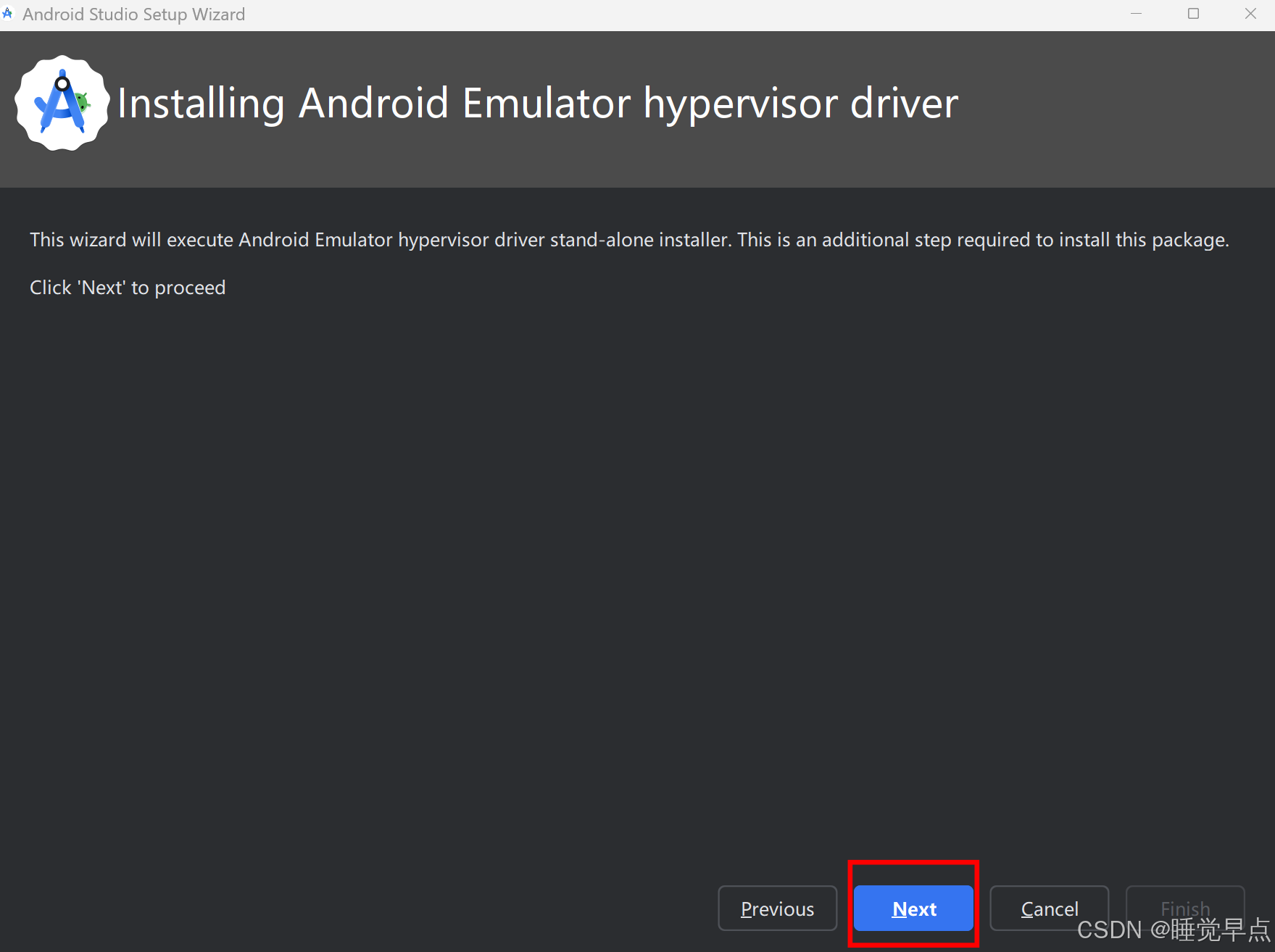The image size is (1275, 952).
Task: Click the title bar labeled Android Studio Setup Wizard
Action: click(x=133, y=14)
